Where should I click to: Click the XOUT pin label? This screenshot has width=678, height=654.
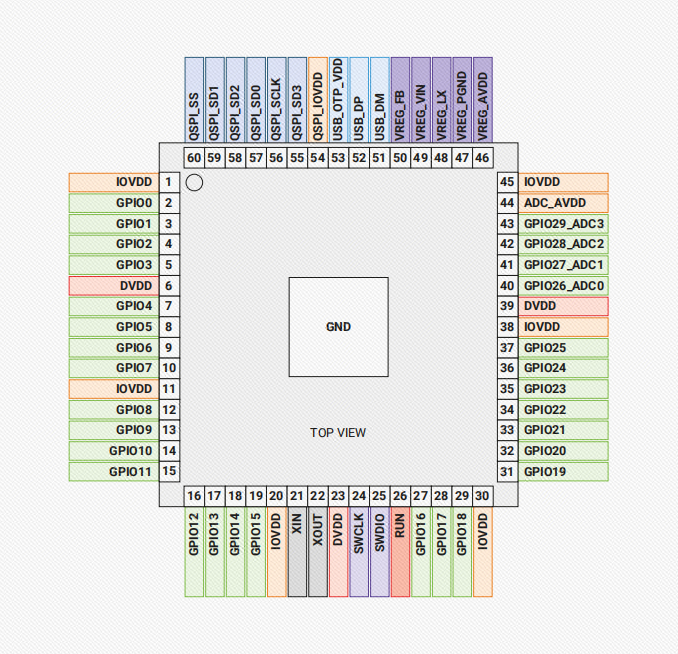click(318, 552)
